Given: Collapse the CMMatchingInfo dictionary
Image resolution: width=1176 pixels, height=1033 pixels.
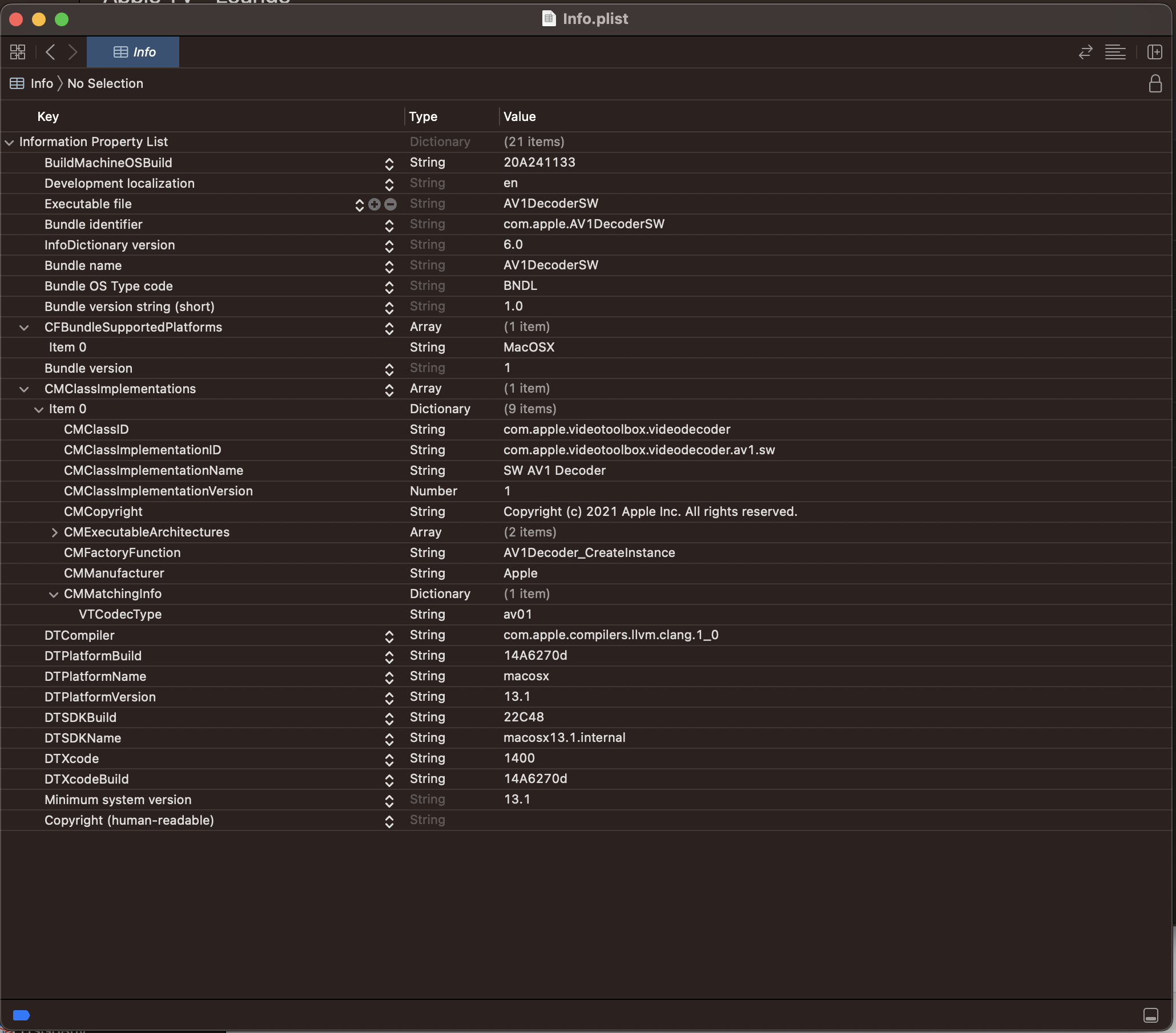Looking at the screenshot, I should 54,594.
